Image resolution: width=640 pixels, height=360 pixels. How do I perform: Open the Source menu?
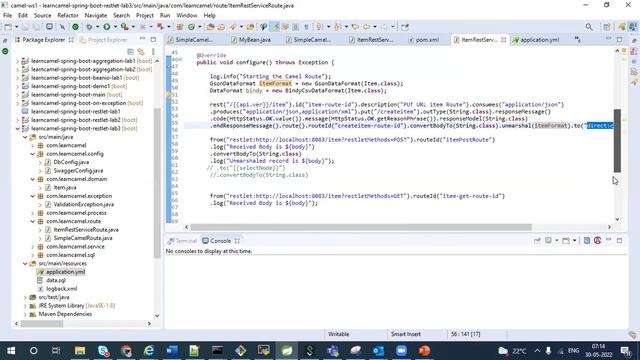(42, 15)
